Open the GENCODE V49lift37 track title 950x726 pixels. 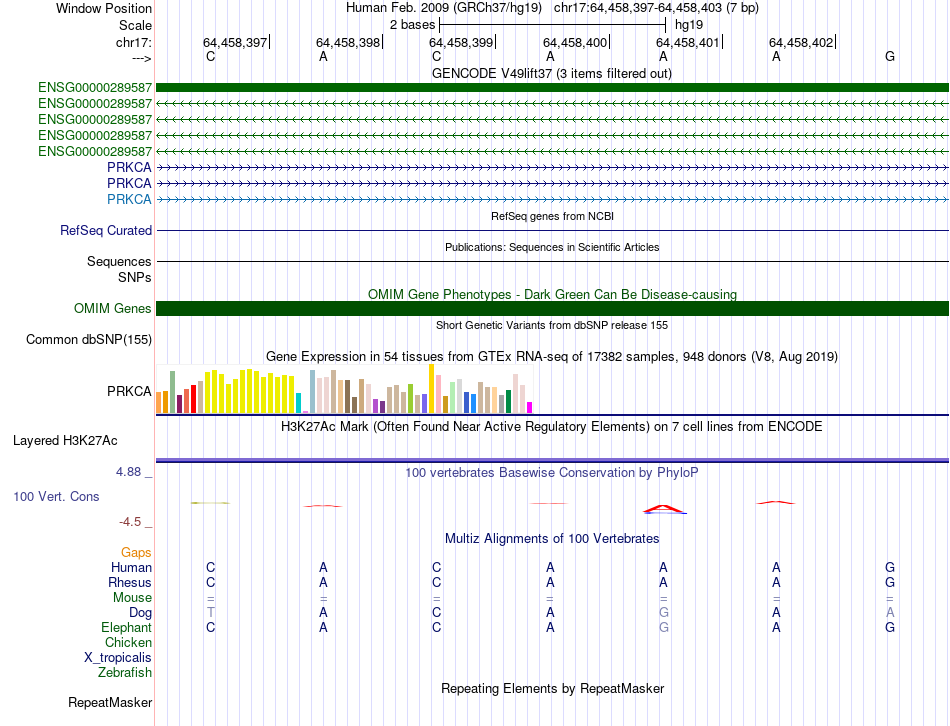click(x=551, y=73)
